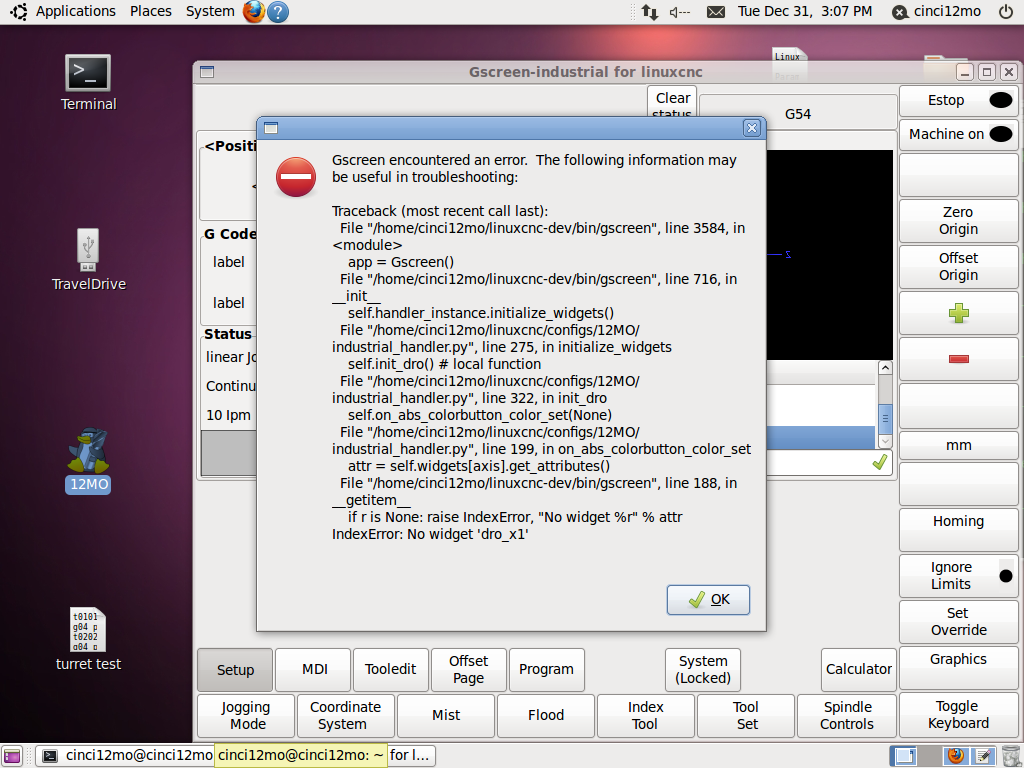The width and height of the screenshot is (1024, 768).
Task: Open the TravelDrive USB desktop icon
Action: pos(88,259)
